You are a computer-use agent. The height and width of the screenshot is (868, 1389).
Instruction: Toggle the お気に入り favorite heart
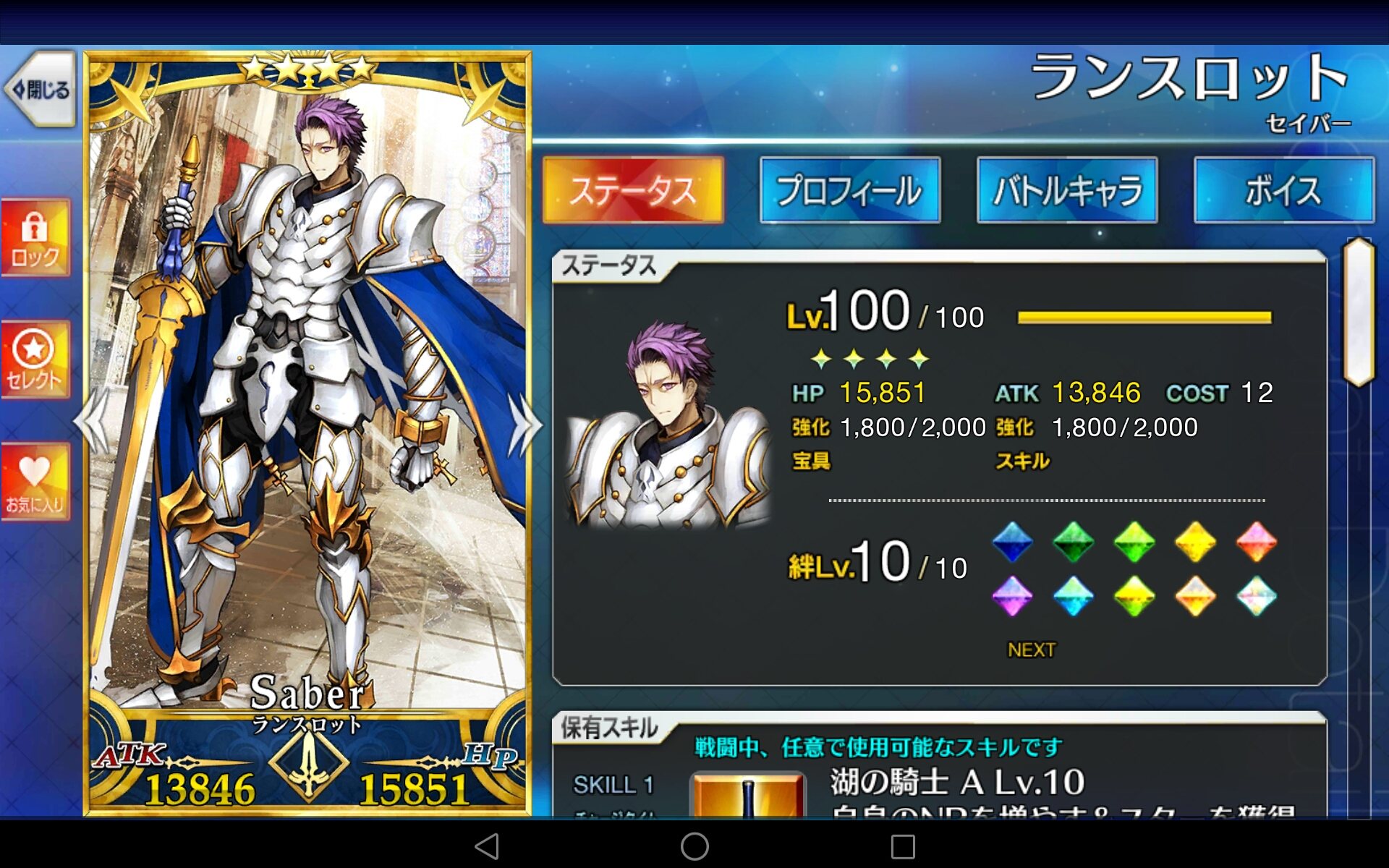tap(35, 482)
